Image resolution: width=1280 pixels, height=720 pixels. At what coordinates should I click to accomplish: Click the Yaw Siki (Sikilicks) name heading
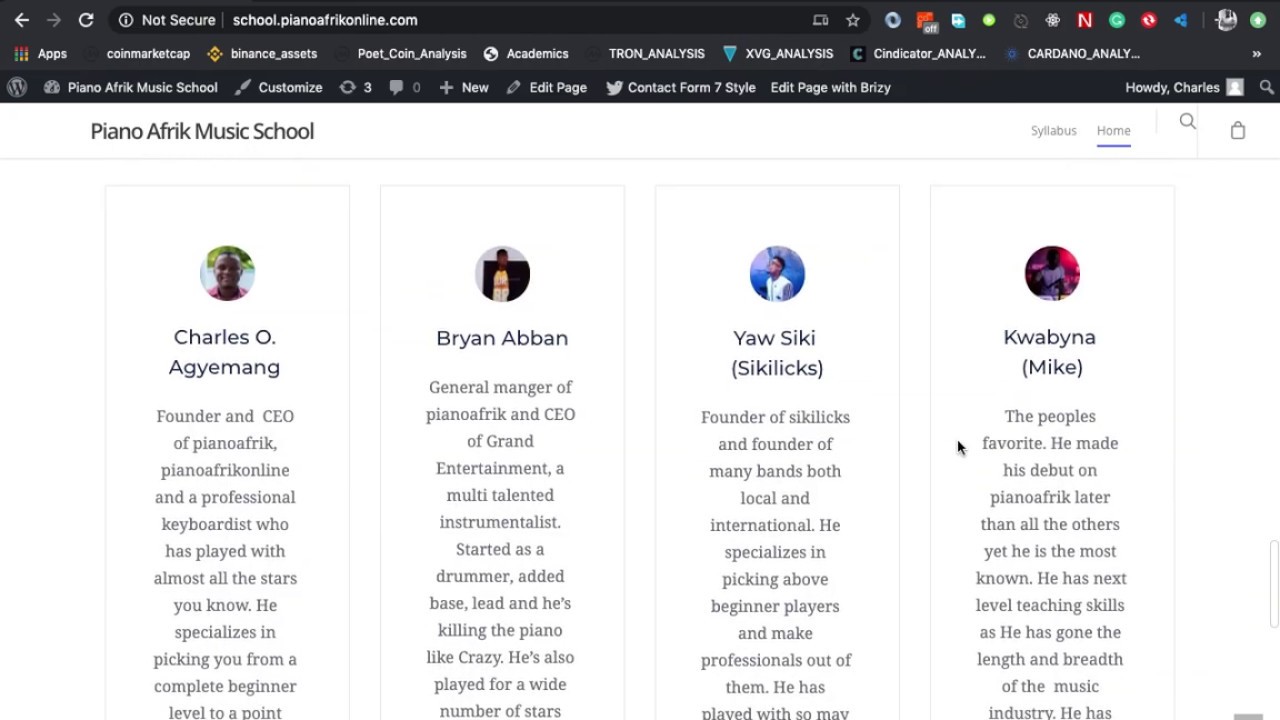(777, 353)
